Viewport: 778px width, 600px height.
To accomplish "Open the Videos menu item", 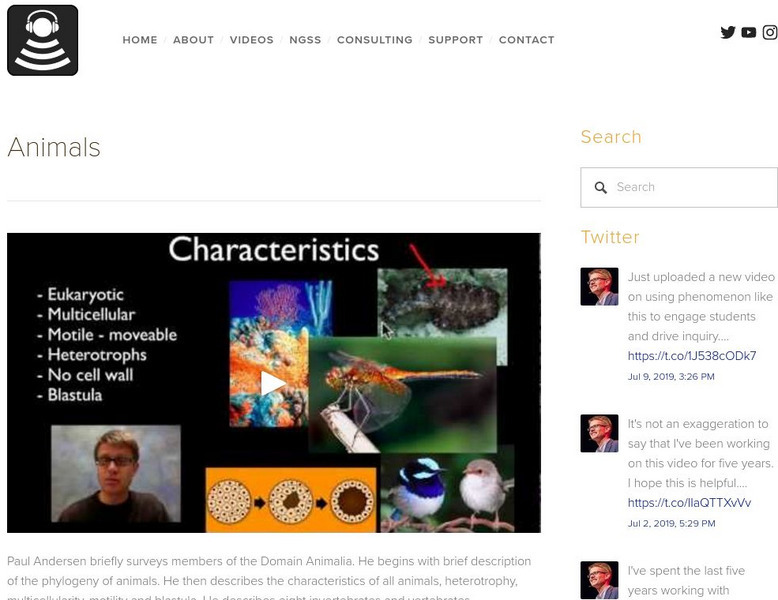I will click(x=251, y=40).
